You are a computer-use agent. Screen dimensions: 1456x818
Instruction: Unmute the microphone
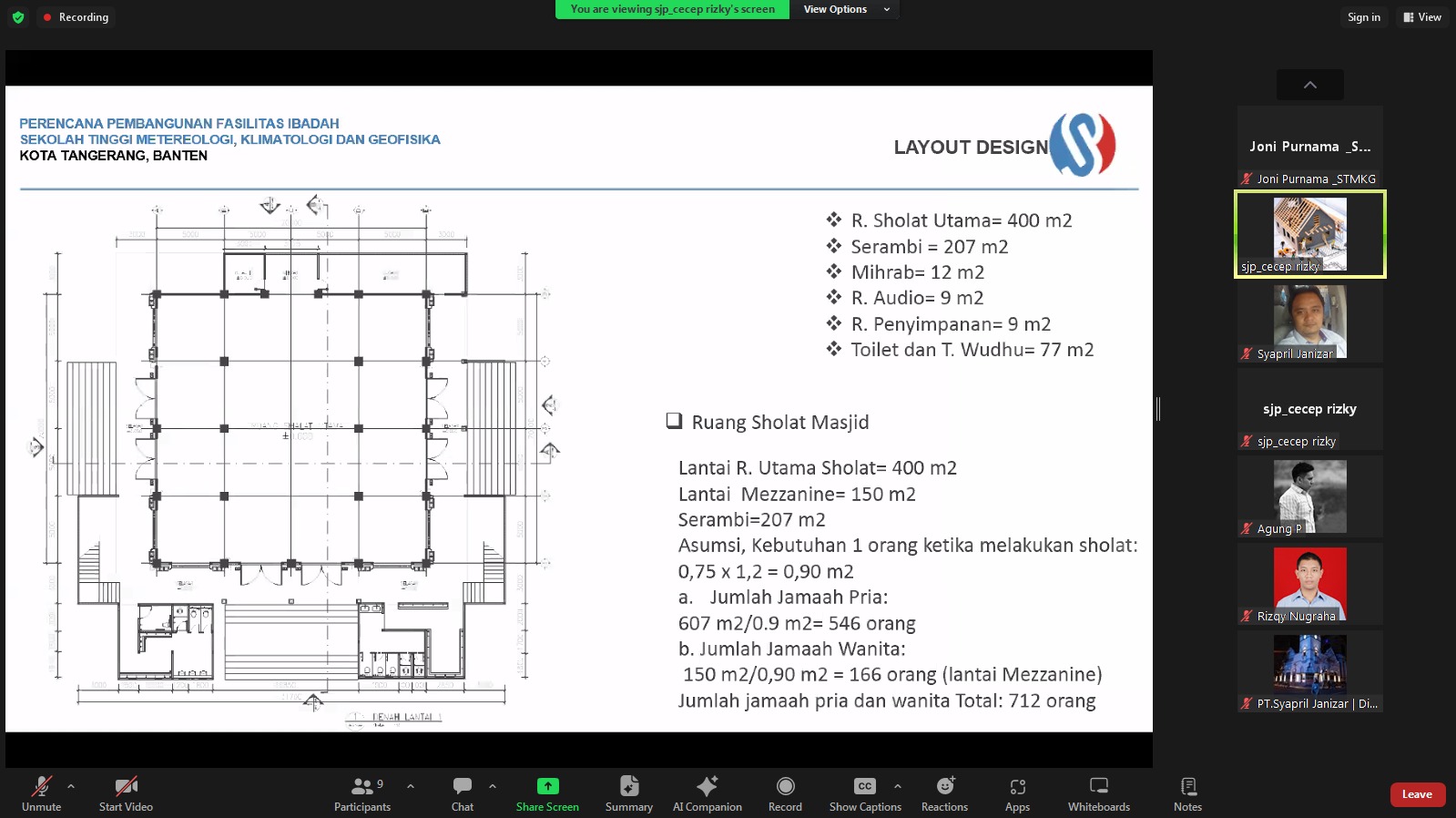(x=42, y=787)
